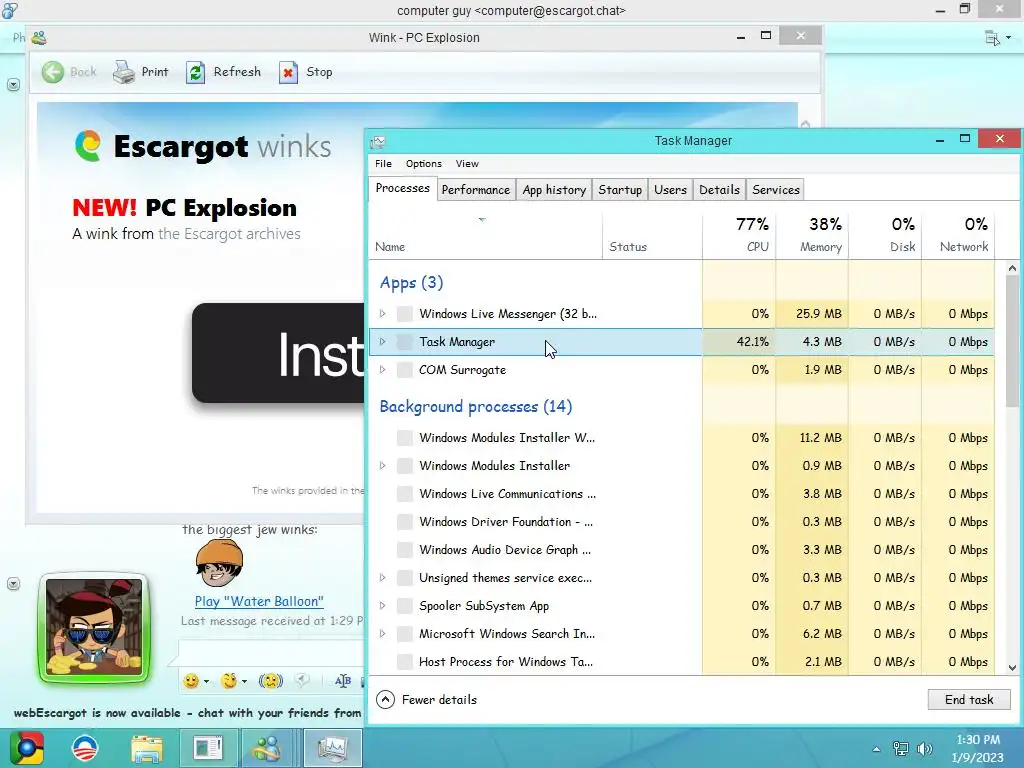This screenshot has height=768, width=1024.
Task: Sort processes by Memory column
Action: click(x=812, y=235)
